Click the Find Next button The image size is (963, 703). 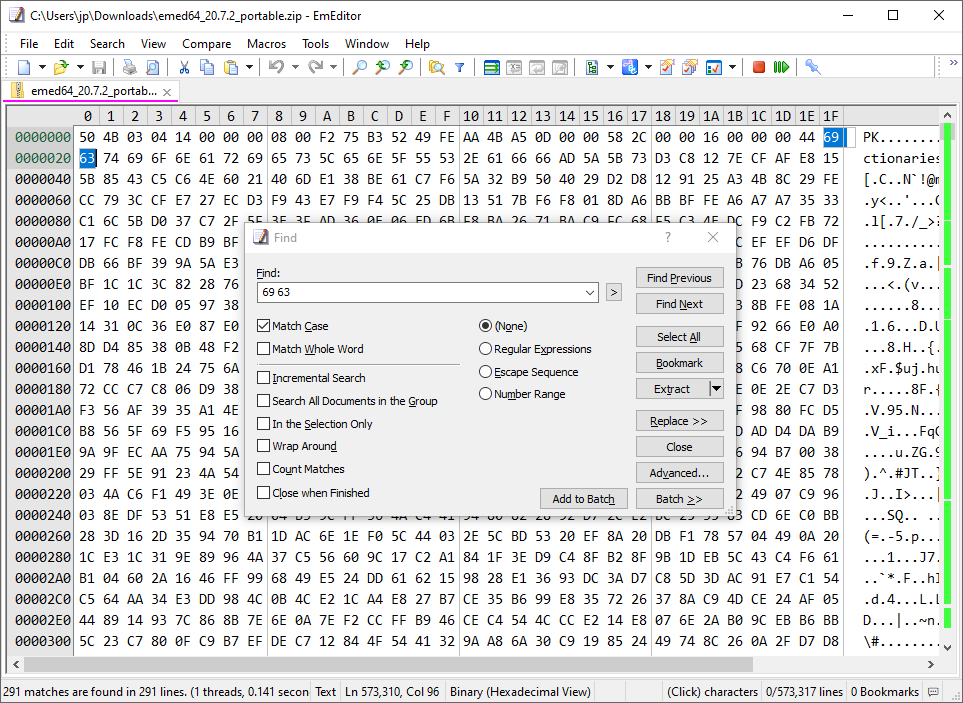679,304
